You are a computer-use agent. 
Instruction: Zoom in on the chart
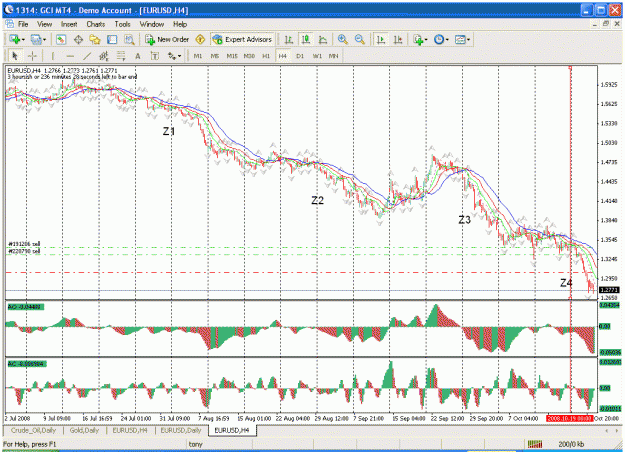pyautogui.click(x=342, y=39)
